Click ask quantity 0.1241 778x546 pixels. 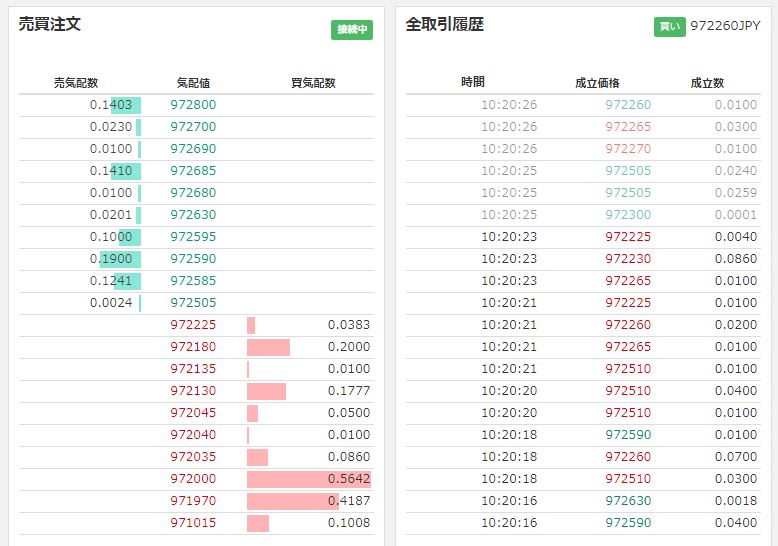pyautogui.click(x=111, y=281)
